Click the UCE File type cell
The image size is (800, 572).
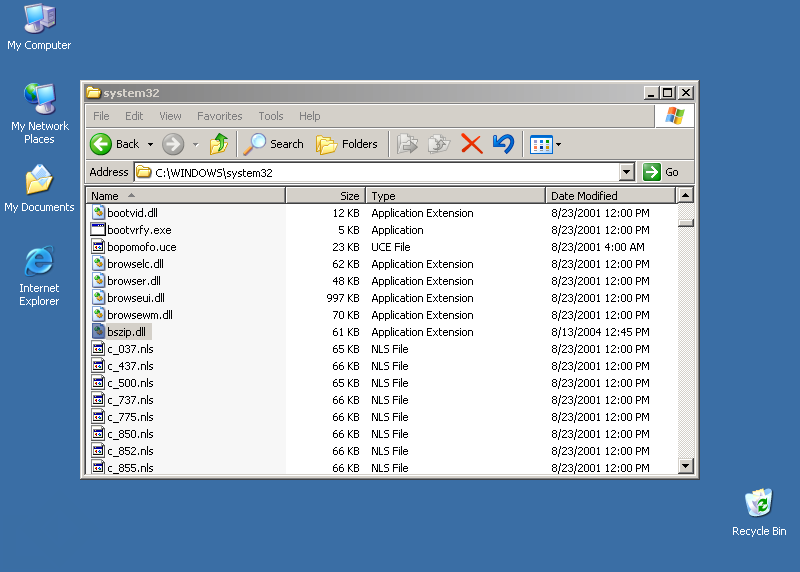(x=391, y=247)
